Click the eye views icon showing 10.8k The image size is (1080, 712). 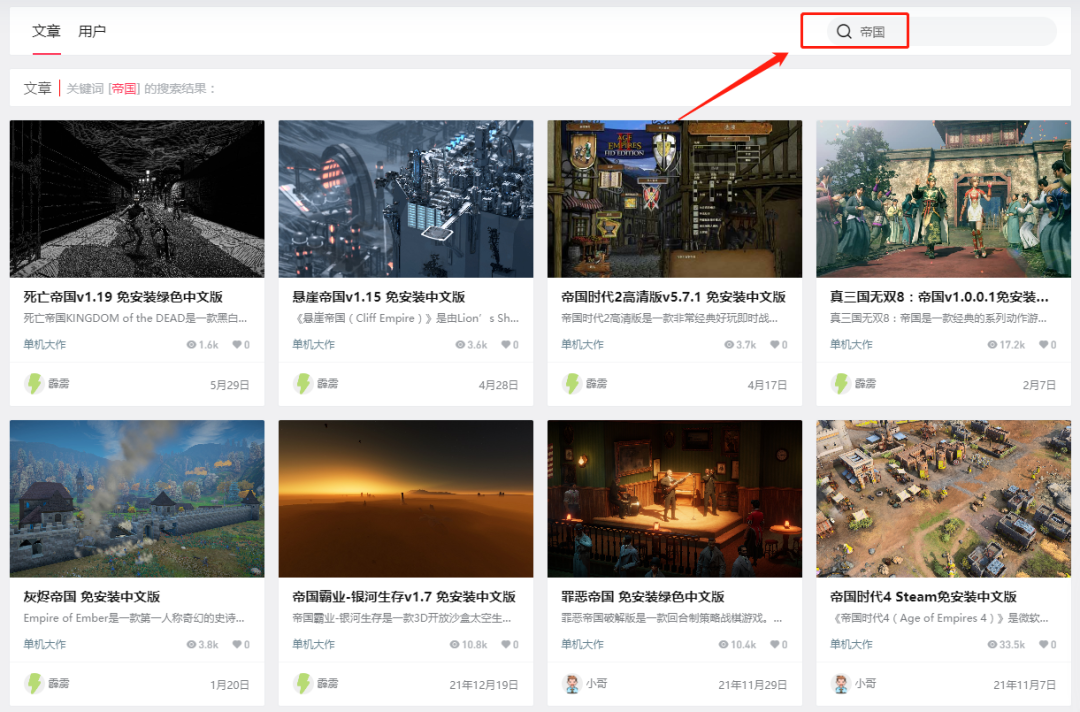point(455,645)
